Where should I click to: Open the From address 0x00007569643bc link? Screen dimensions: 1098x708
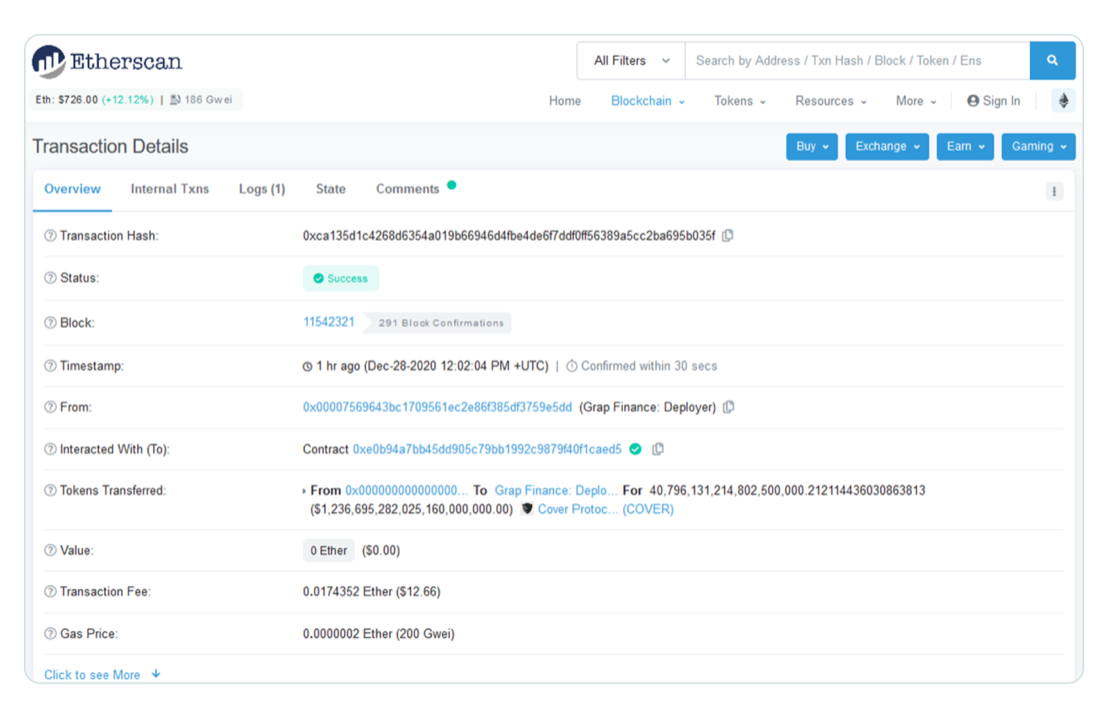tap(437, 407)
